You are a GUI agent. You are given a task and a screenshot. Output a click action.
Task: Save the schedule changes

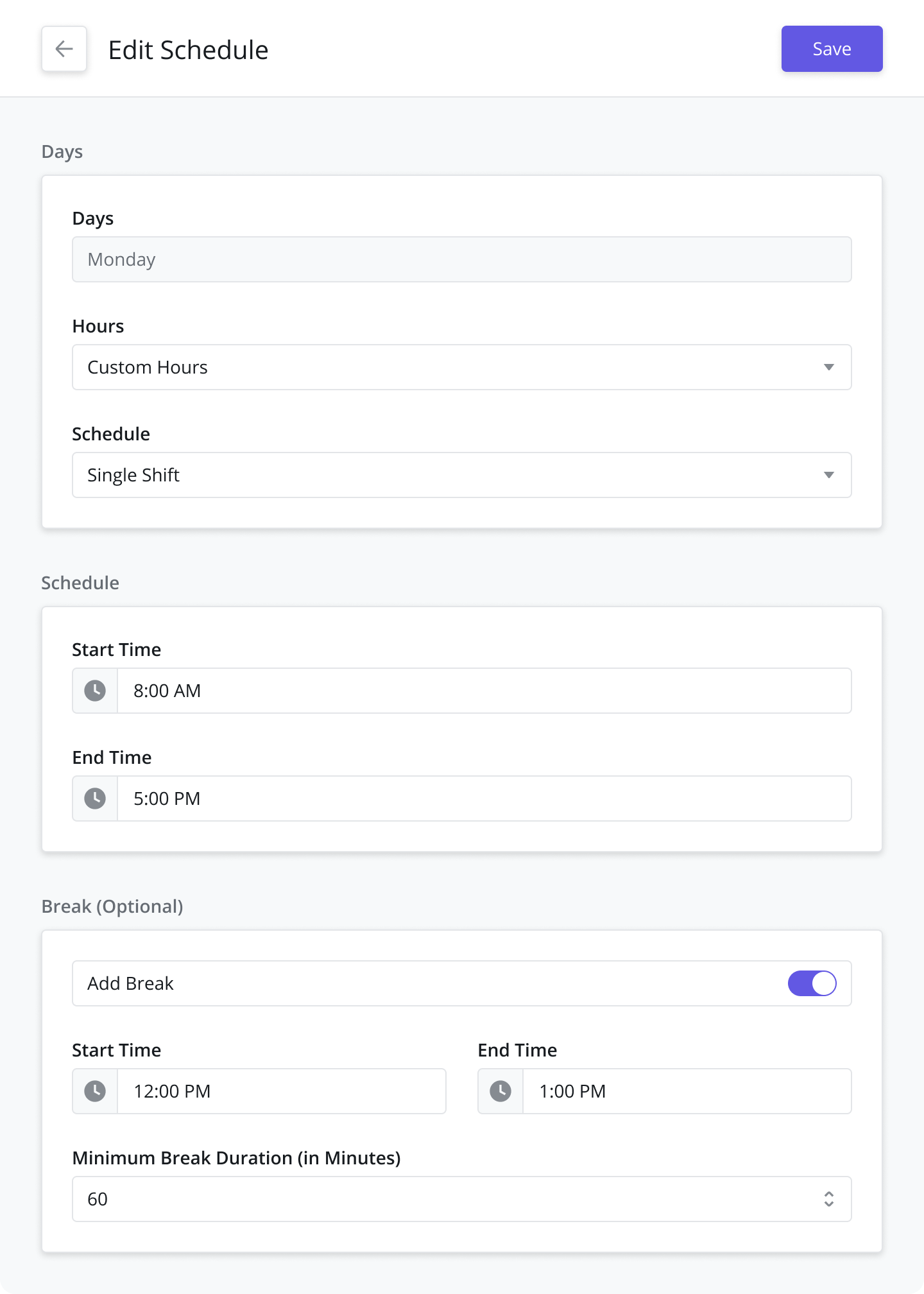tap(832, 49)
